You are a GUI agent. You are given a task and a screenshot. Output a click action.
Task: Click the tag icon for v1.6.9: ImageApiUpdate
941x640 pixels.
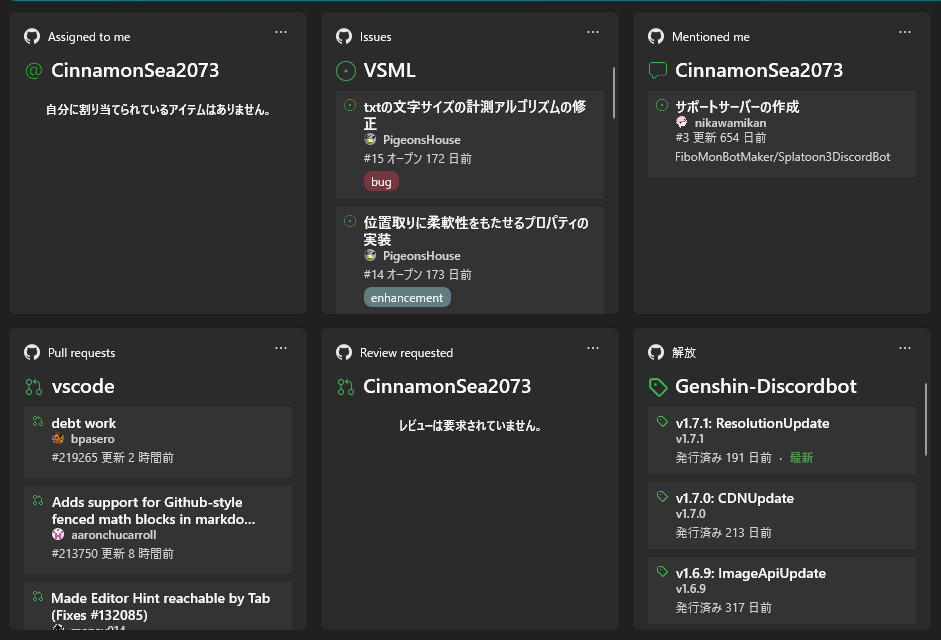[662, 572]
